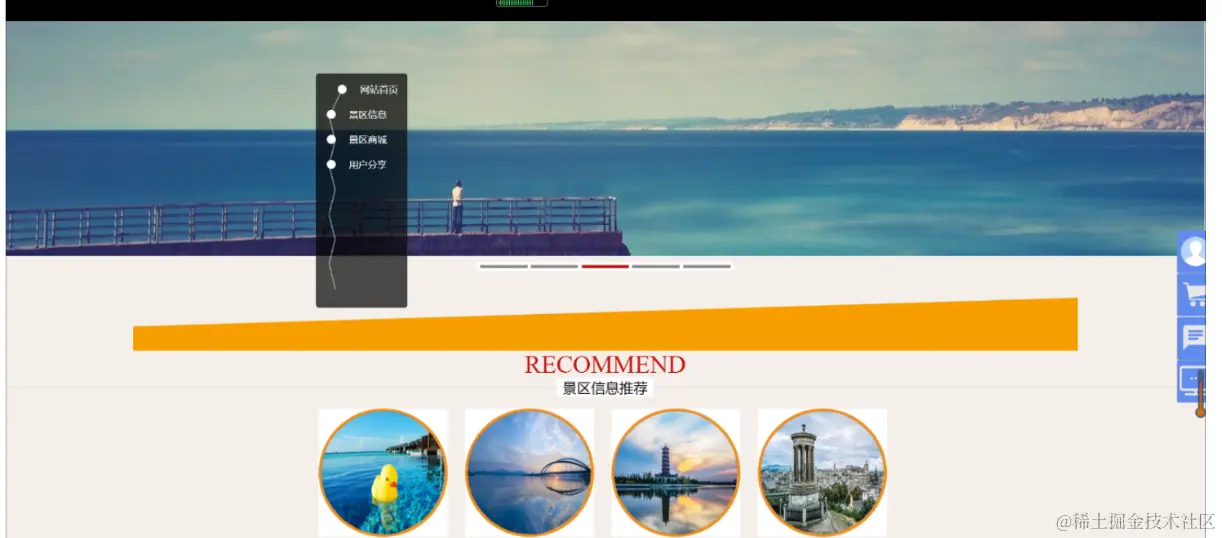Open the rubber duck pool thumbnail
The image size is (1222, 538).
383,473
